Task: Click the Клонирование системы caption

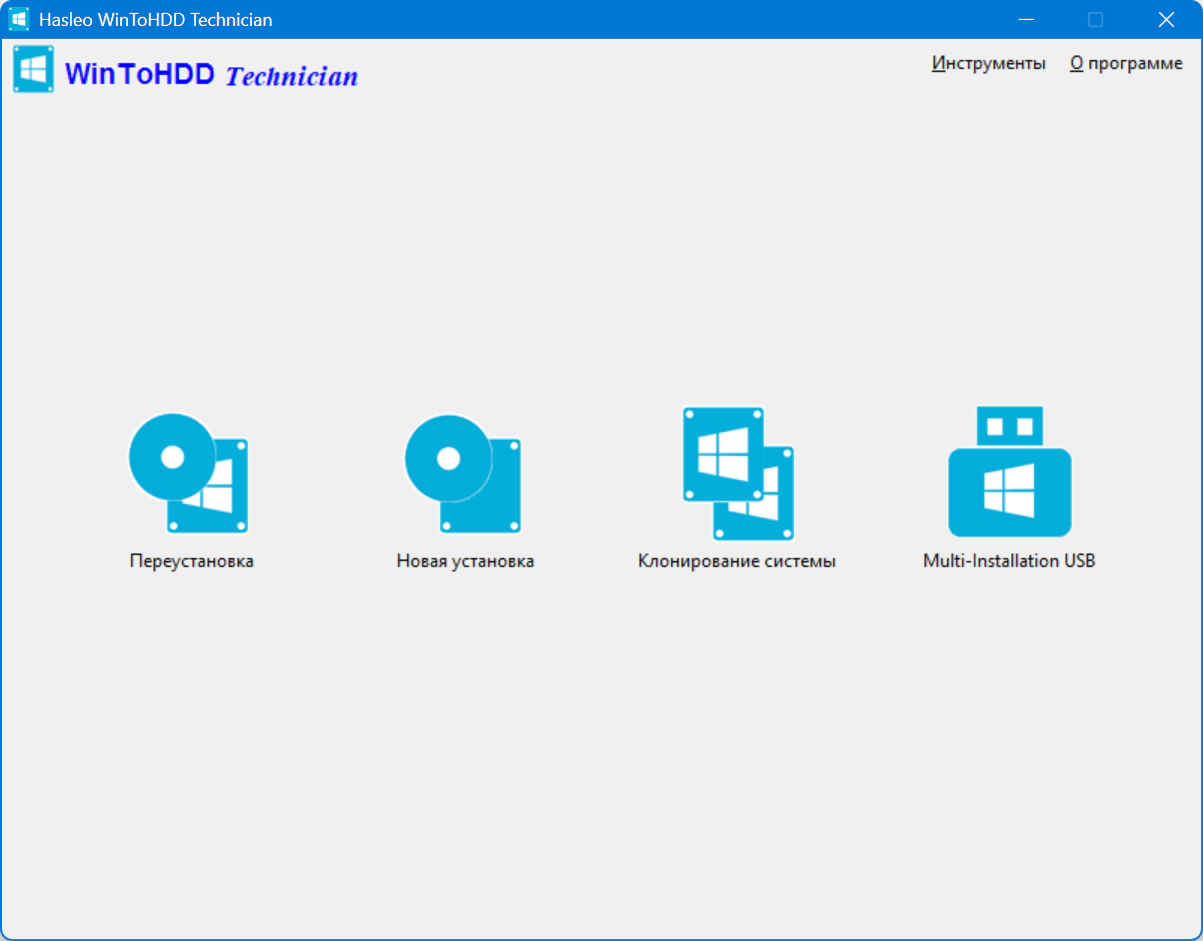Action: pyautogui.click(x=737, y=561)
